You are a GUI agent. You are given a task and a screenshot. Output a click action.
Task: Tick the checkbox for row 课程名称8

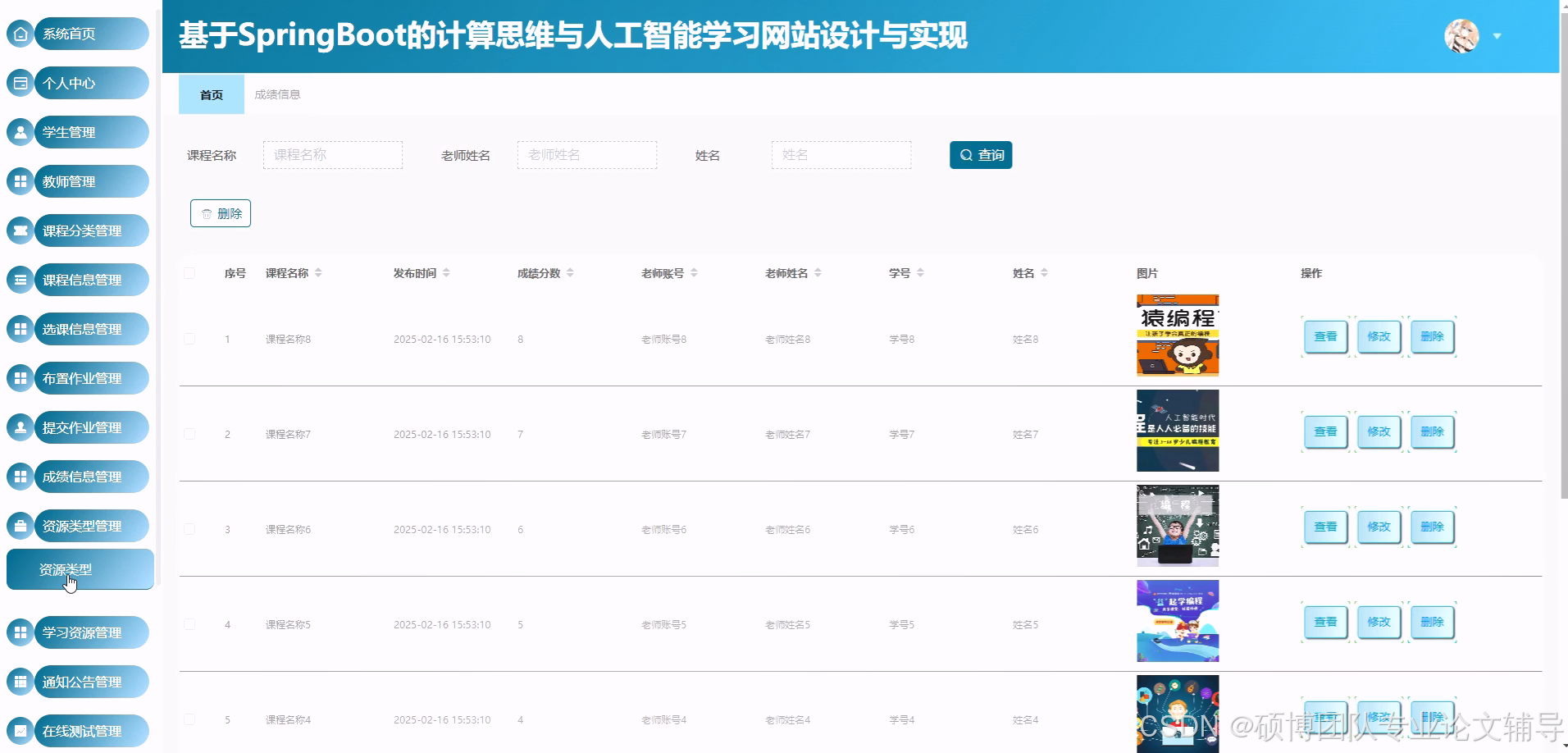[189, 339]
